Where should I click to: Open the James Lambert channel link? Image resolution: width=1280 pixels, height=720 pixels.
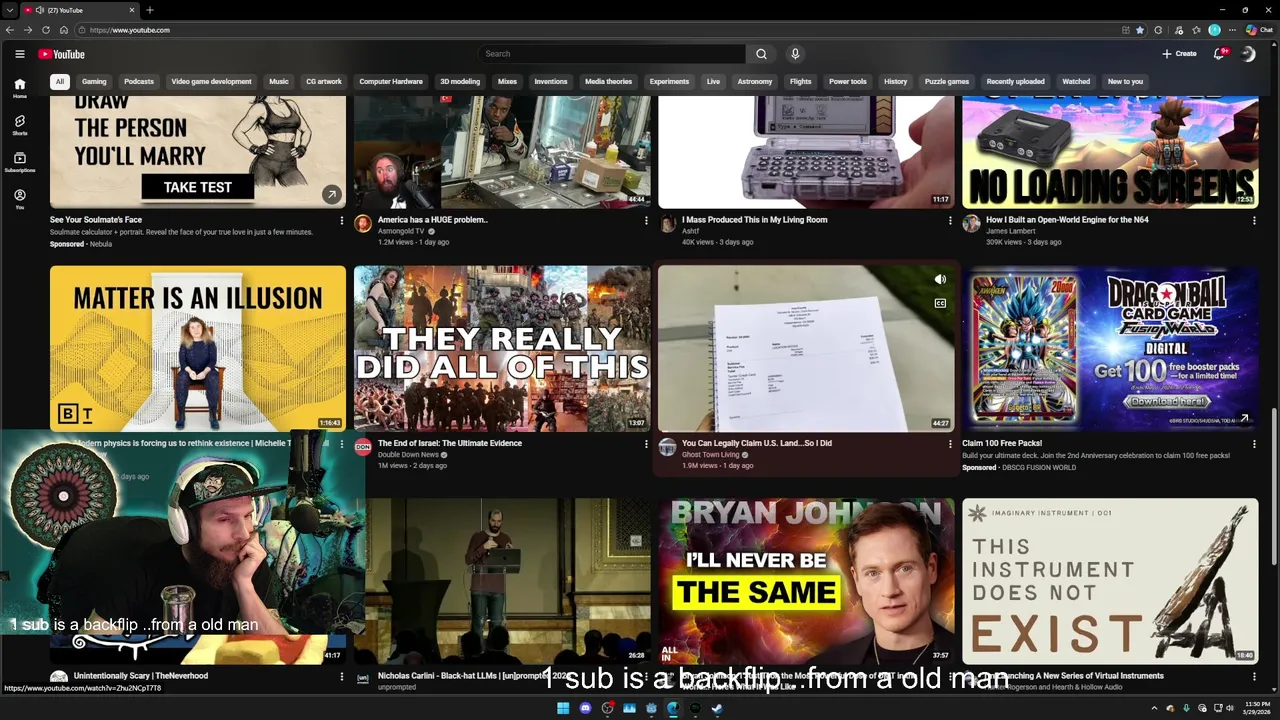coord(1011,231)
